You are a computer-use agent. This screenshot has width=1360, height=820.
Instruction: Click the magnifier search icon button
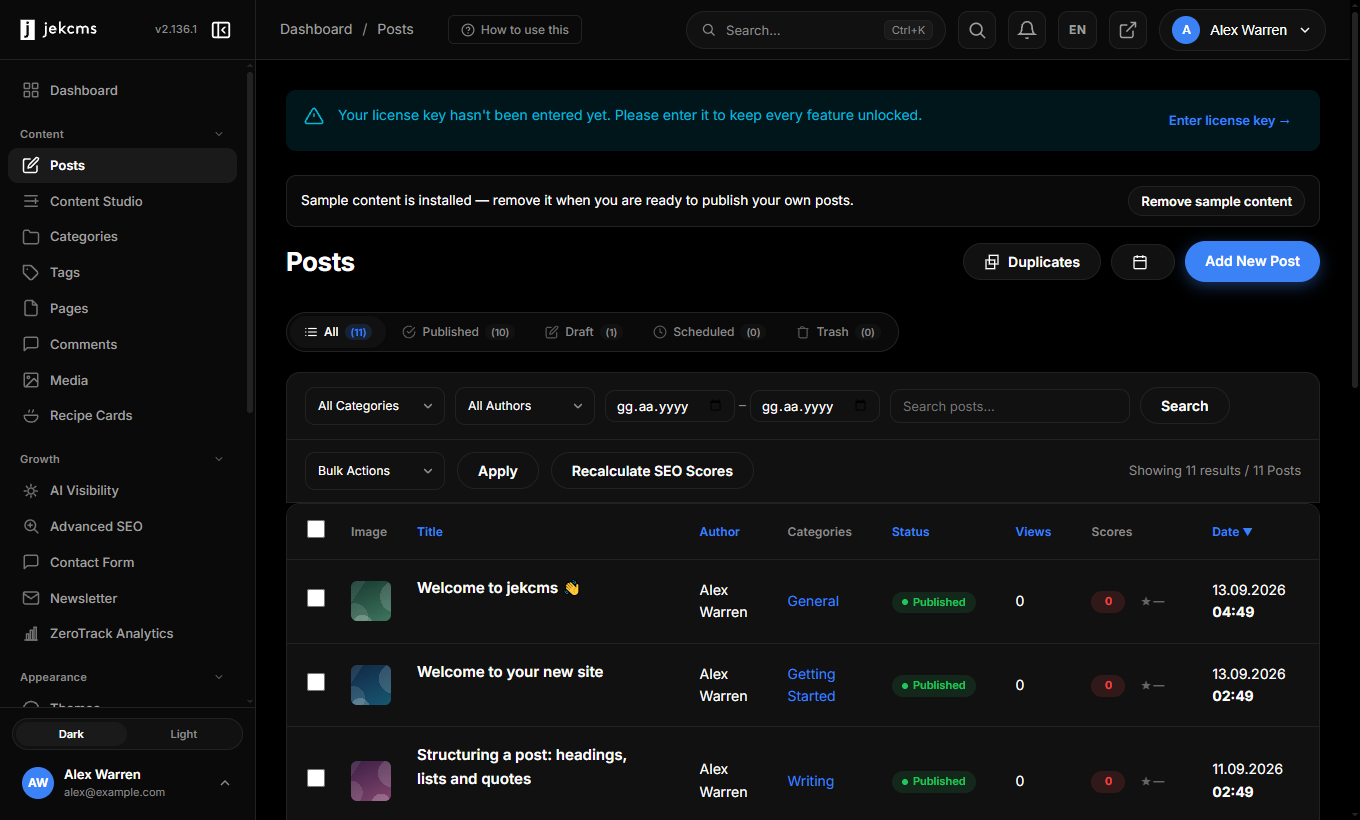coord(977,30)
